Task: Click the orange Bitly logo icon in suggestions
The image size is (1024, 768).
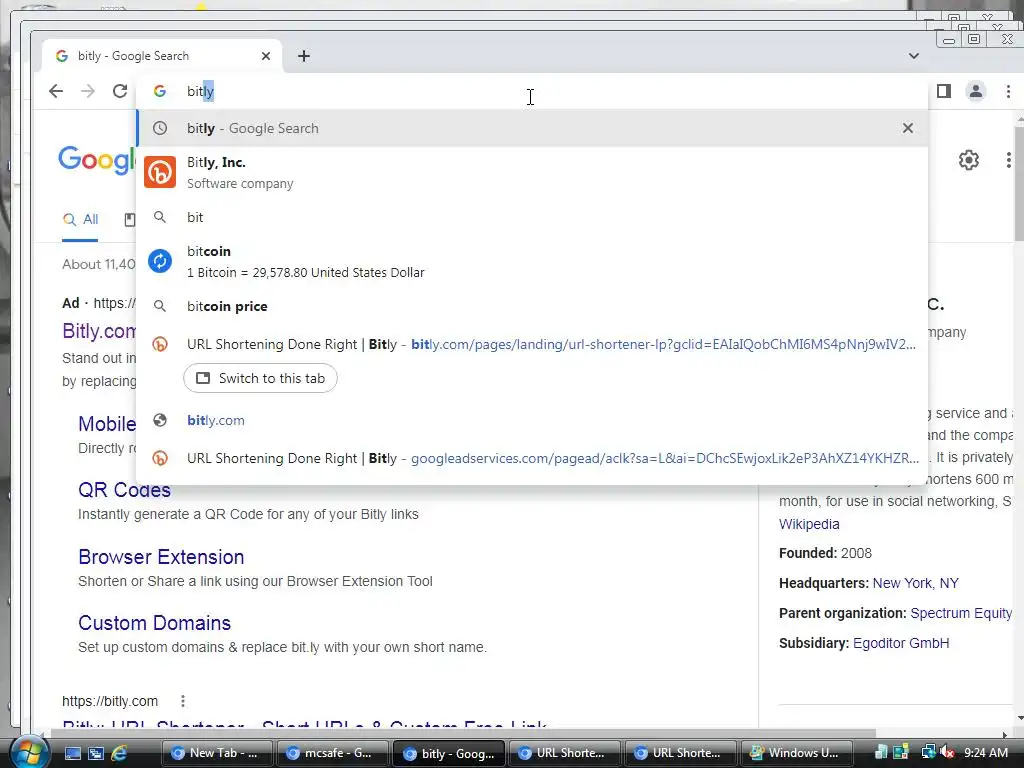Action: pos(160,172)
